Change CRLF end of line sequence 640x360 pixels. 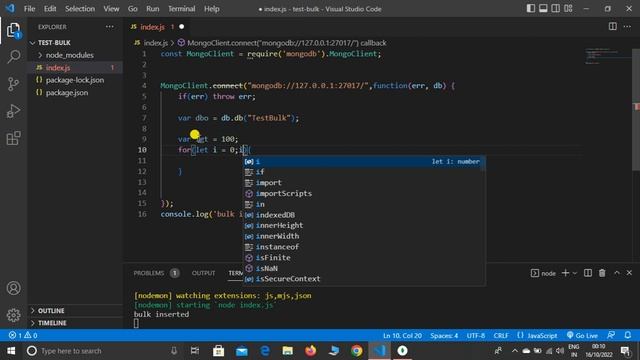[x=501, y=335]
